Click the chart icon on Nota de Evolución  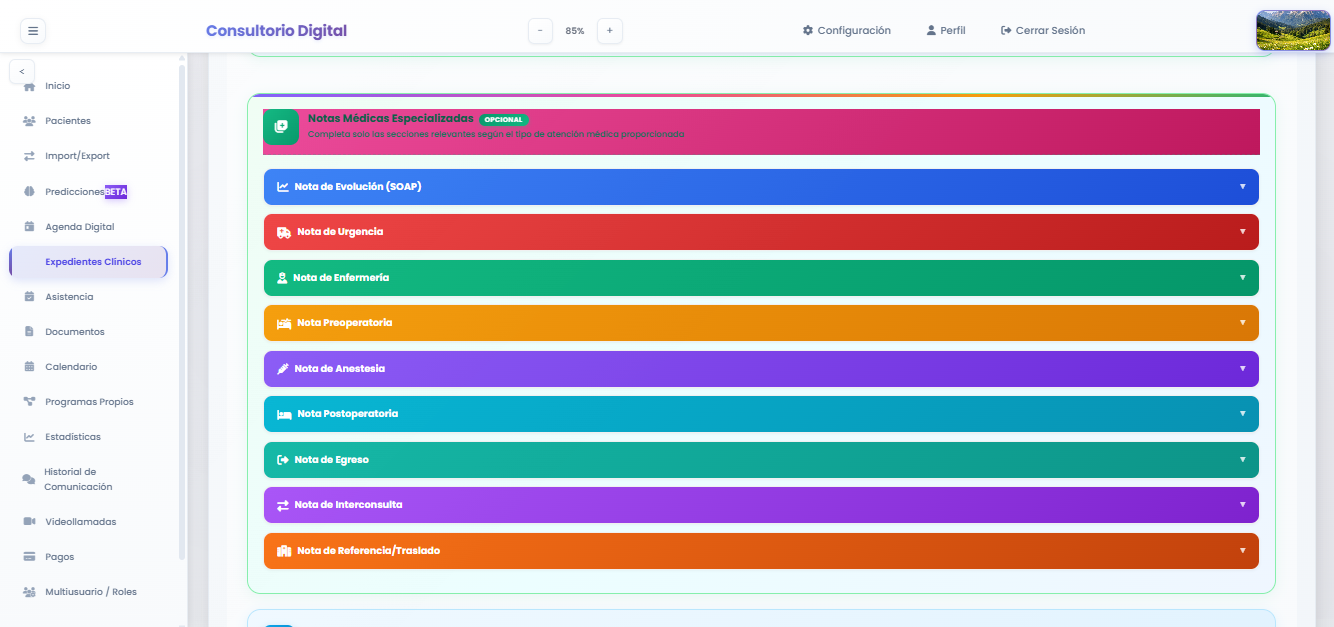coord(283,187)
